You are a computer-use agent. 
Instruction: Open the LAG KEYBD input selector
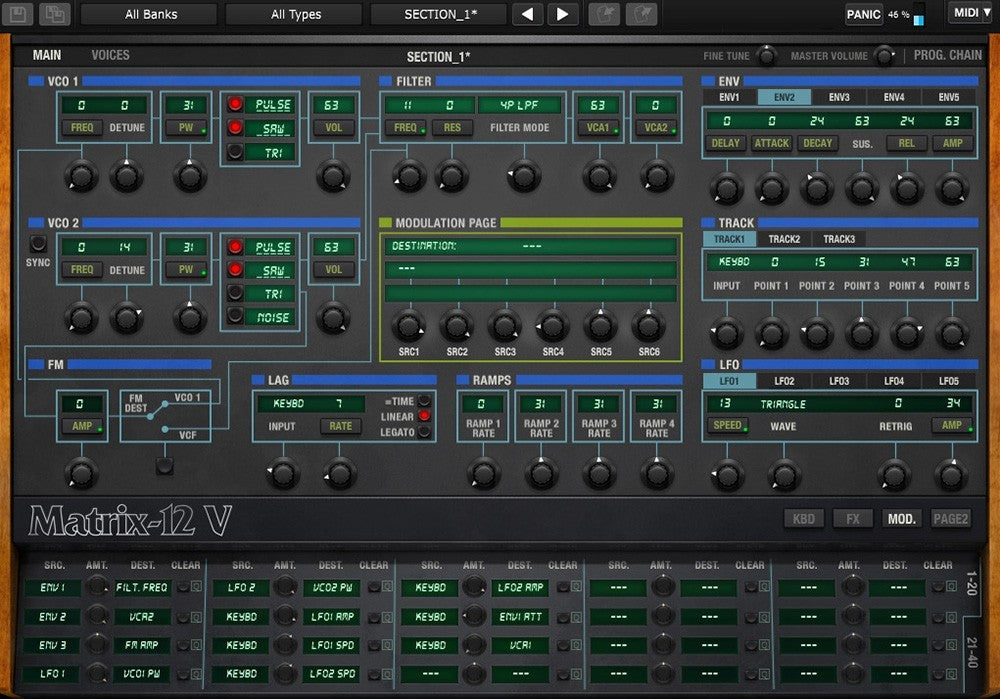[288, 403]
